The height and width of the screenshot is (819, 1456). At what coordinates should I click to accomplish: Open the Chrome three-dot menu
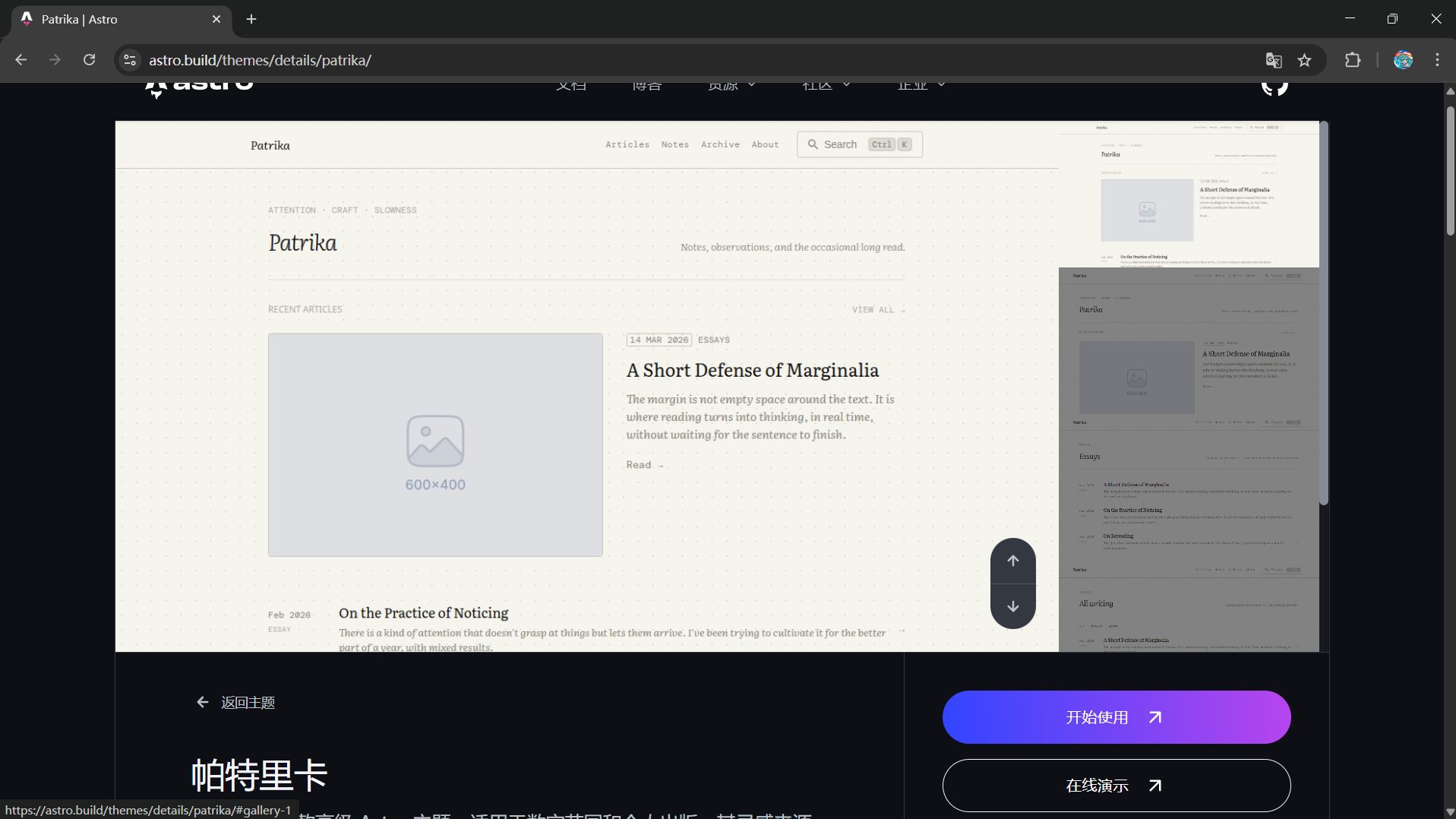[x=1437, y=60]
